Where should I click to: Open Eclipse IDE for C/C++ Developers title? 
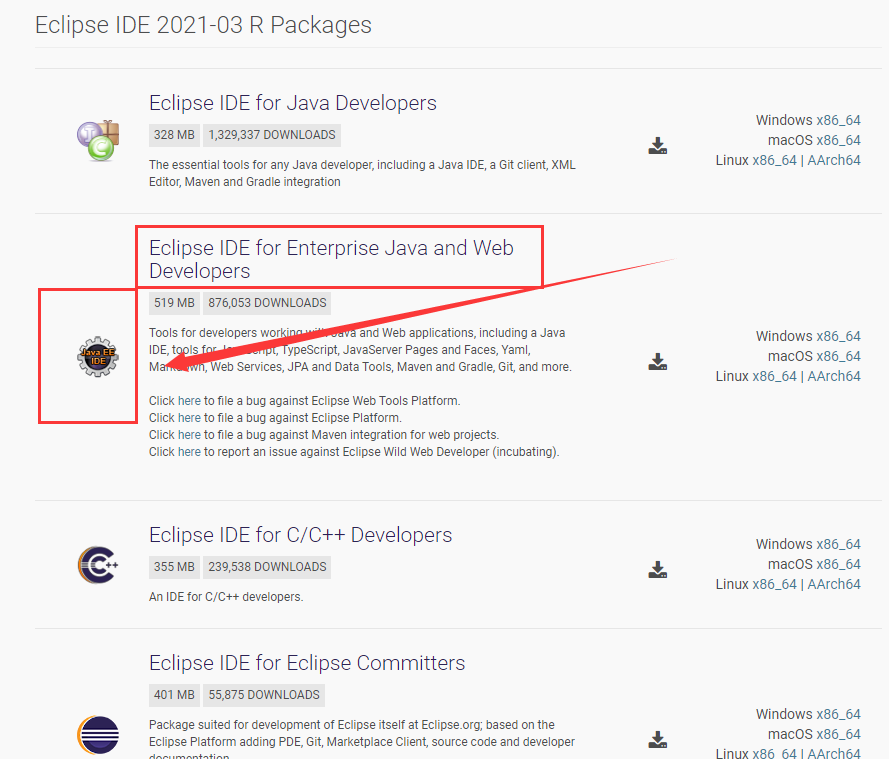click(300, 535)
